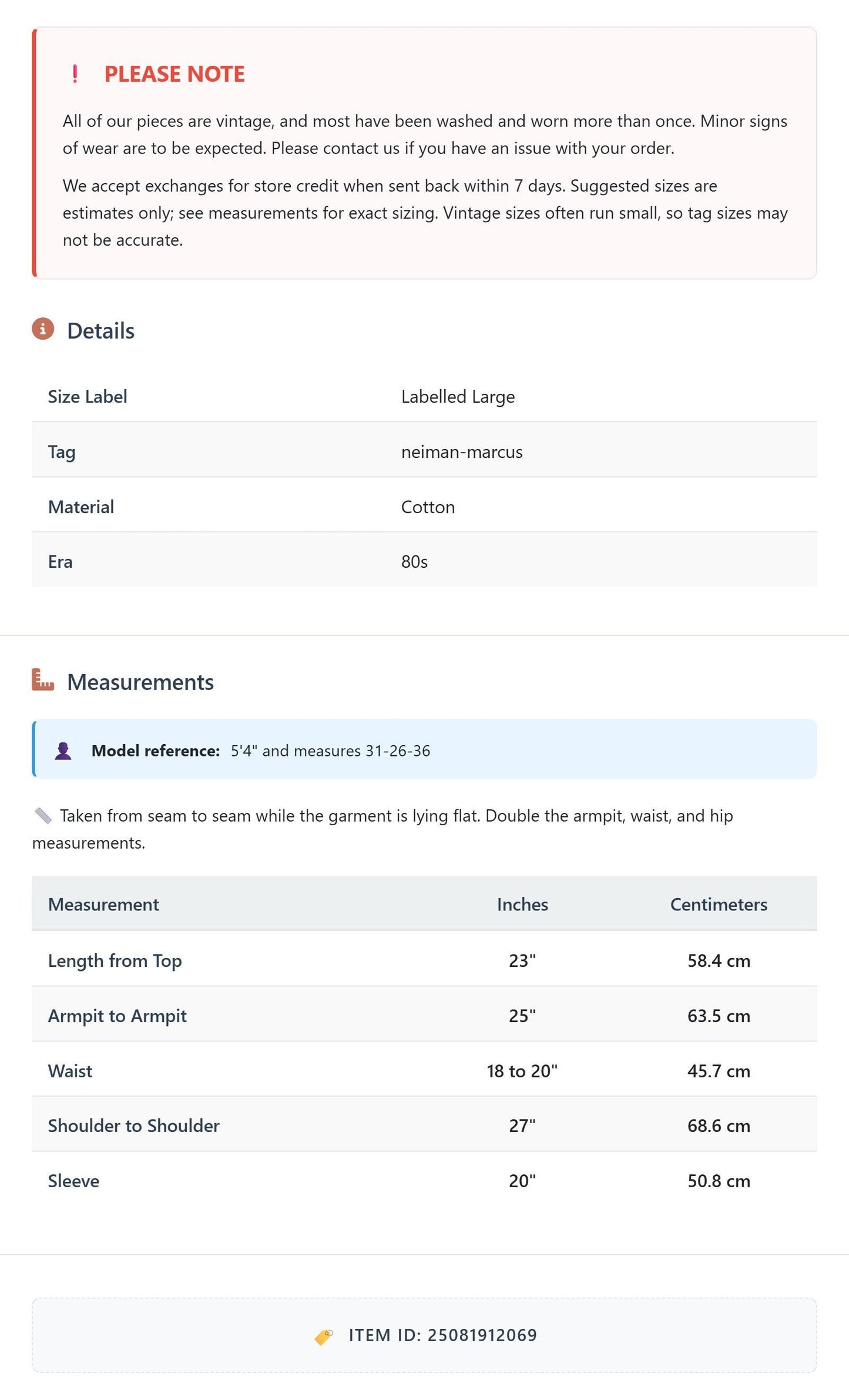Click the Armpit to Armpit row label
Viewport: 849px width, 1400px height.
118,1016
